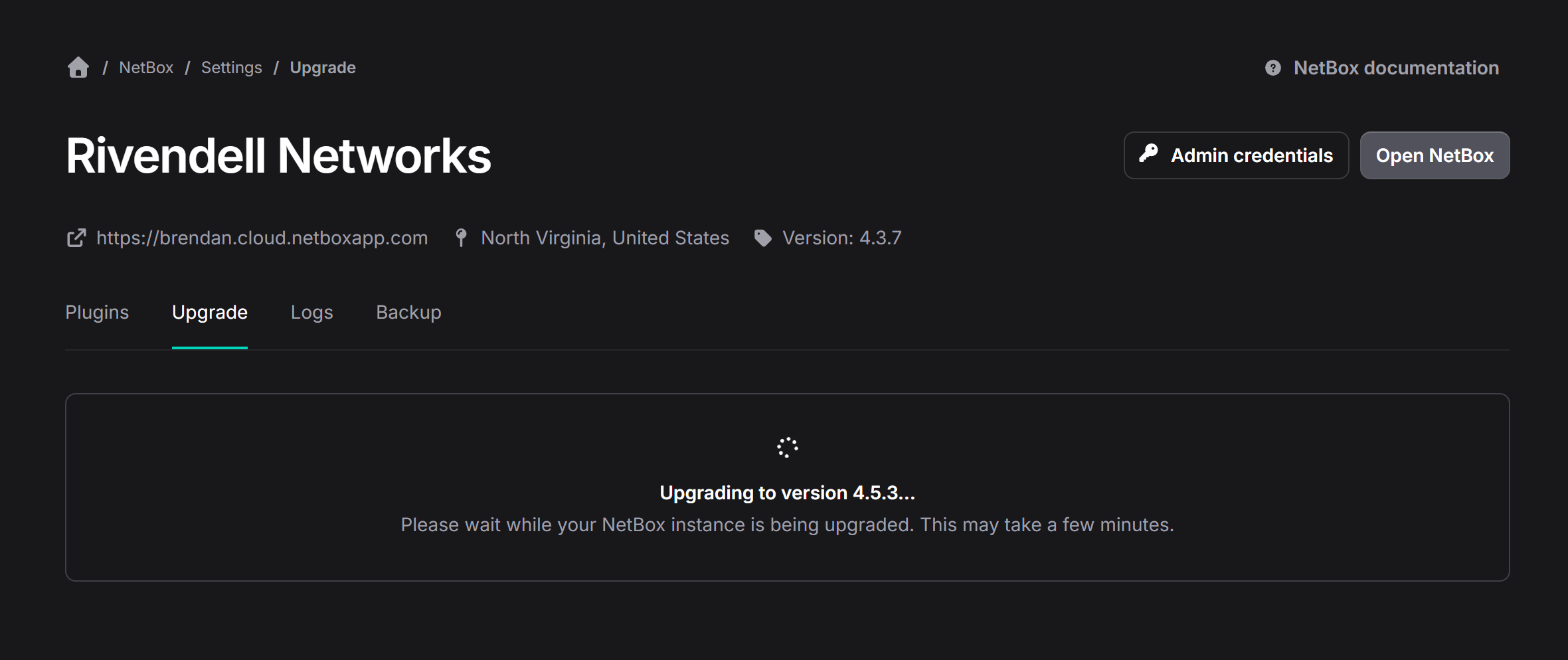Click the home icon in the breadcrumb
Viewport: 1568px width, 660px height.
78,67
